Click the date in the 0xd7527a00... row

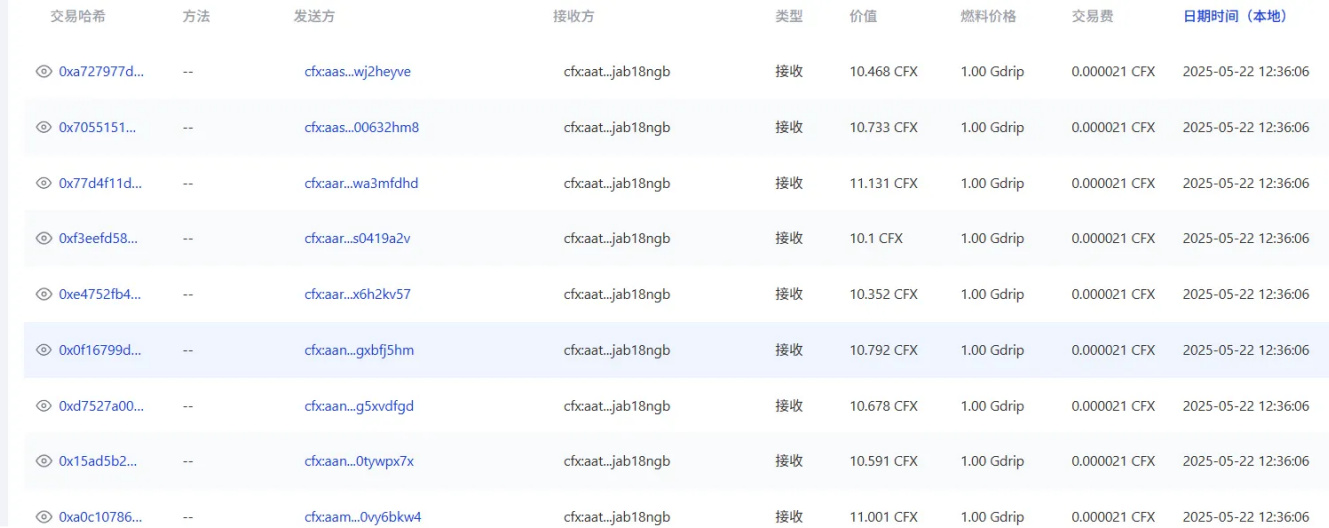1246,407
